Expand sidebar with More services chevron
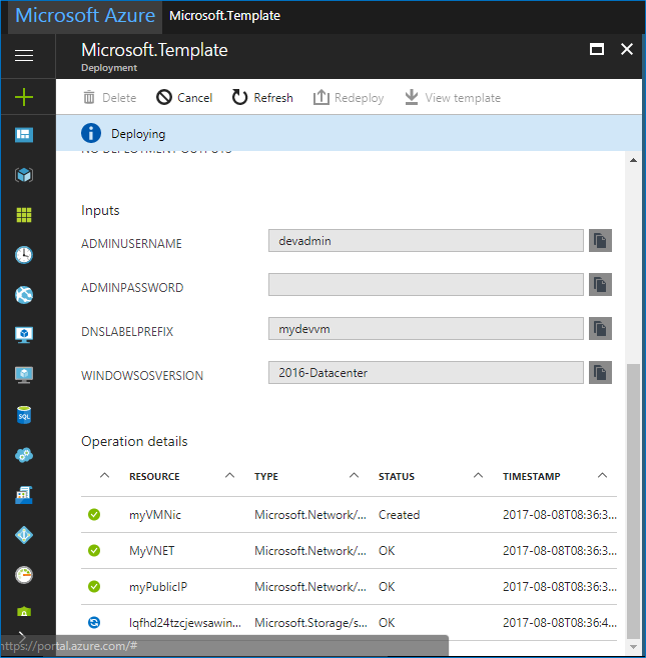Viewport: 646px width, 658px height. pos(22,637)
